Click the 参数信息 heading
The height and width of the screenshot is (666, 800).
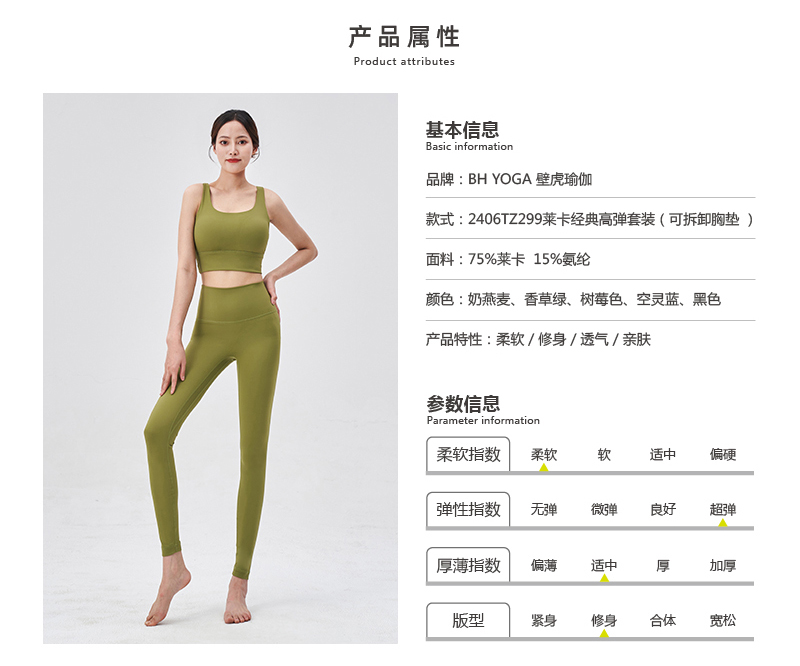click(x=463, y=404)
